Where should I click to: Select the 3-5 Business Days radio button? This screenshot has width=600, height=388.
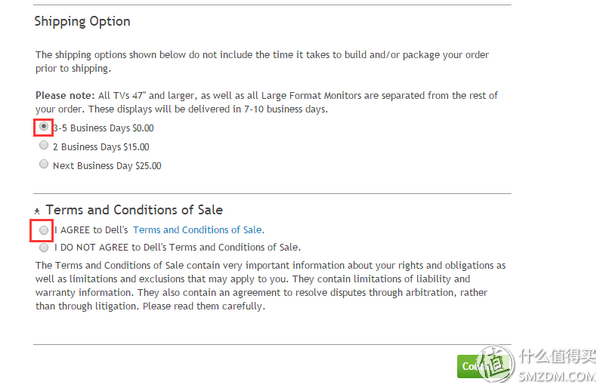44,126
